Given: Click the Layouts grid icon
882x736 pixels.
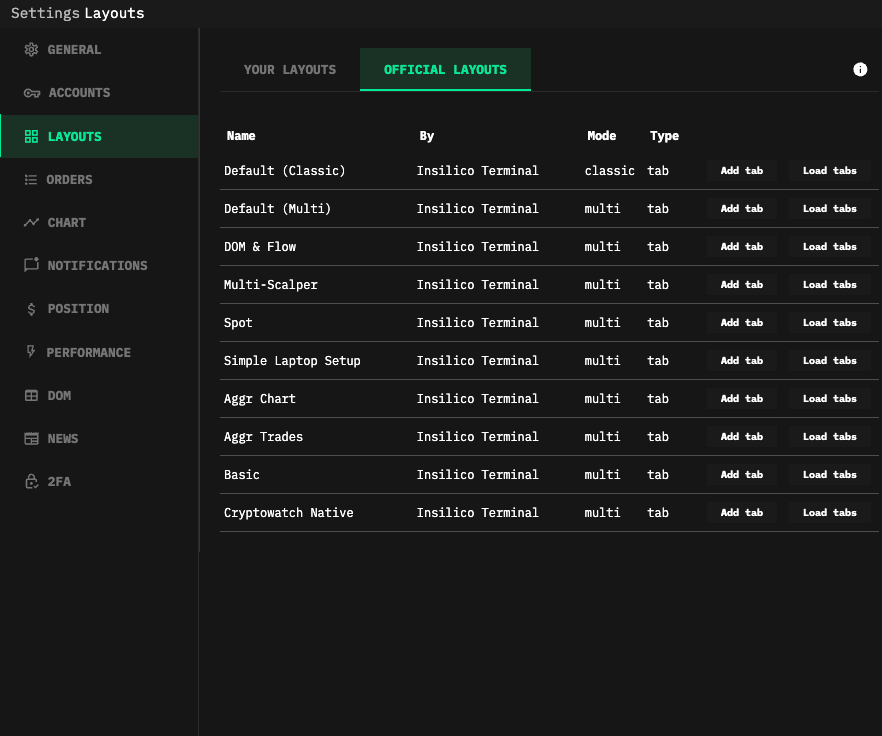Looking at the screenshot, I should tap(32, 136).
